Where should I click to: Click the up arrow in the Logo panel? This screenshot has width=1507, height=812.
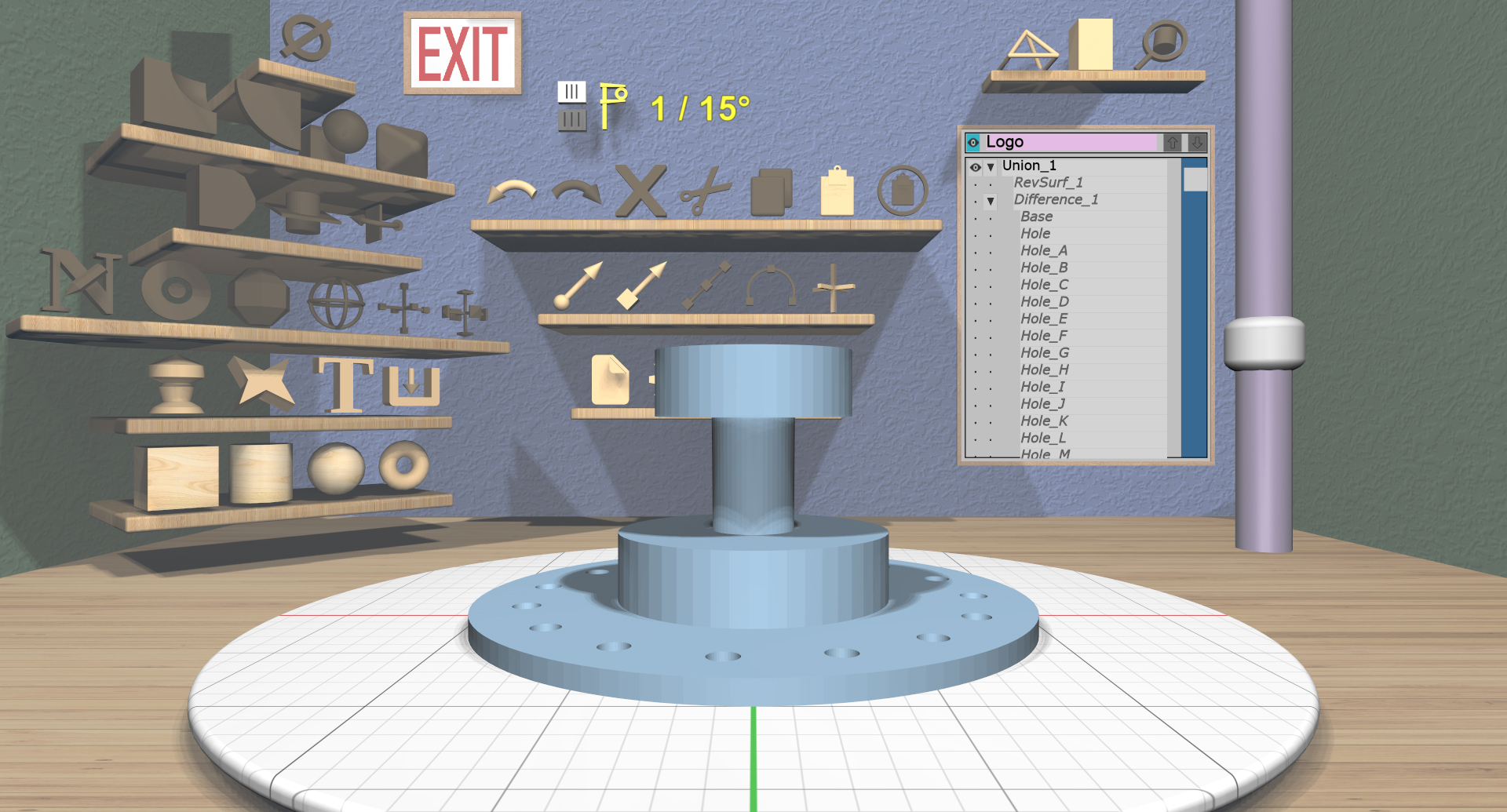pos(1173,143)
